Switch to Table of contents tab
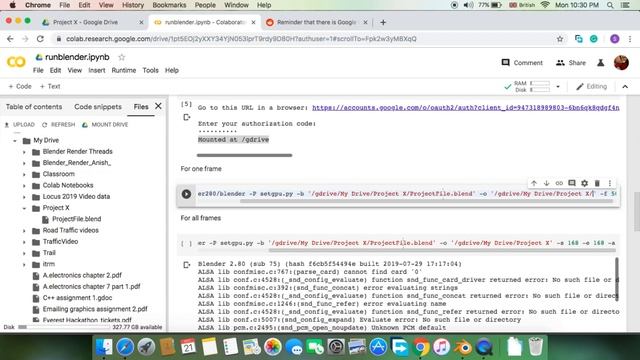The image size is (640, 360). coord(34,107)
